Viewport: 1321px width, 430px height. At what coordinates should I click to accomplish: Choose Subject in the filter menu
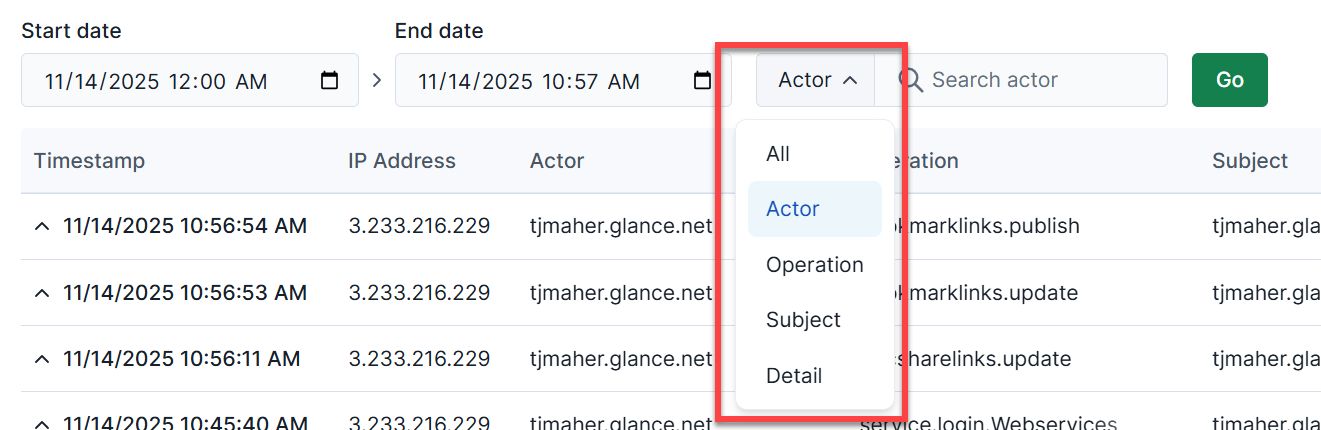tap(815, 320)
